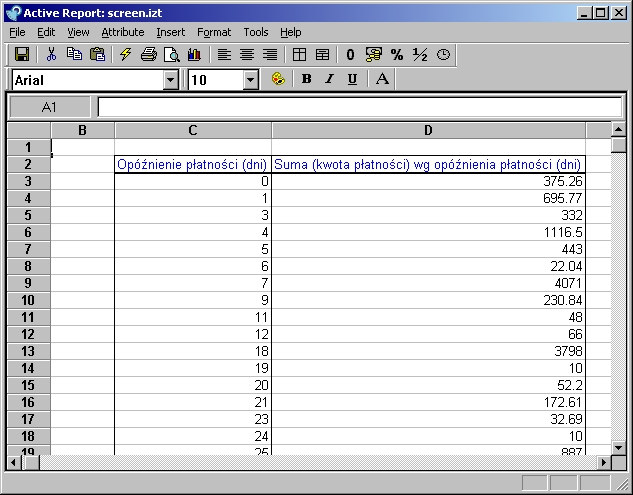Click the table grid icon

[x=299, y=54]
